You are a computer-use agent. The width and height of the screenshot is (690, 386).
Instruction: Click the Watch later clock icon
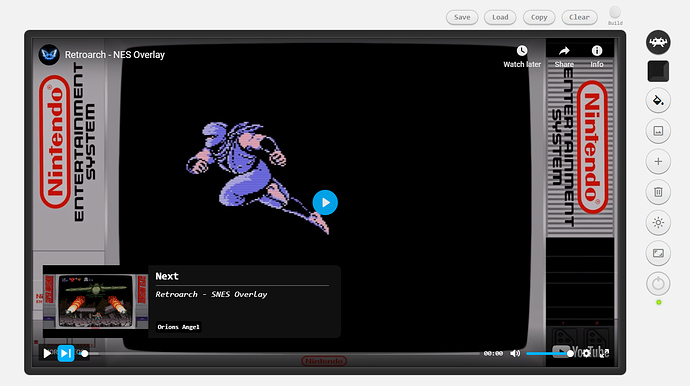pyautogui.click(x=522, y=51)
